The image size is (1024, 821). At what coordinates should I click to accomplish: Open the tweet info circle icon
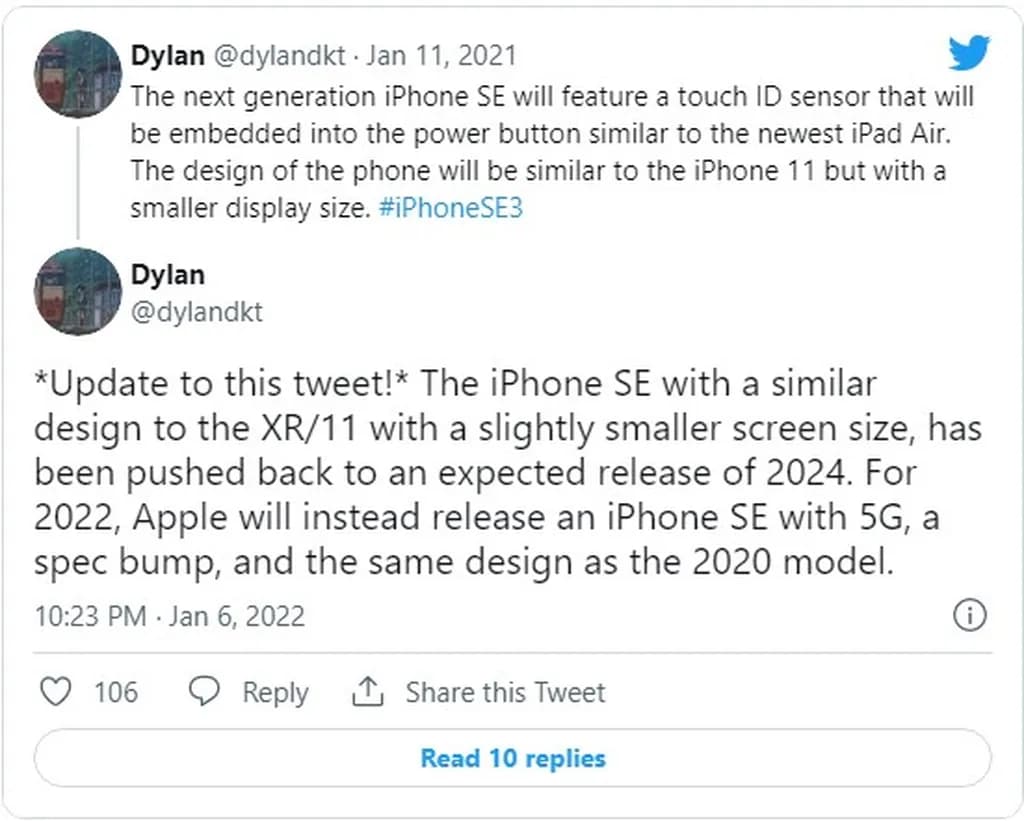pyautogui.click(x=970, y=615)
